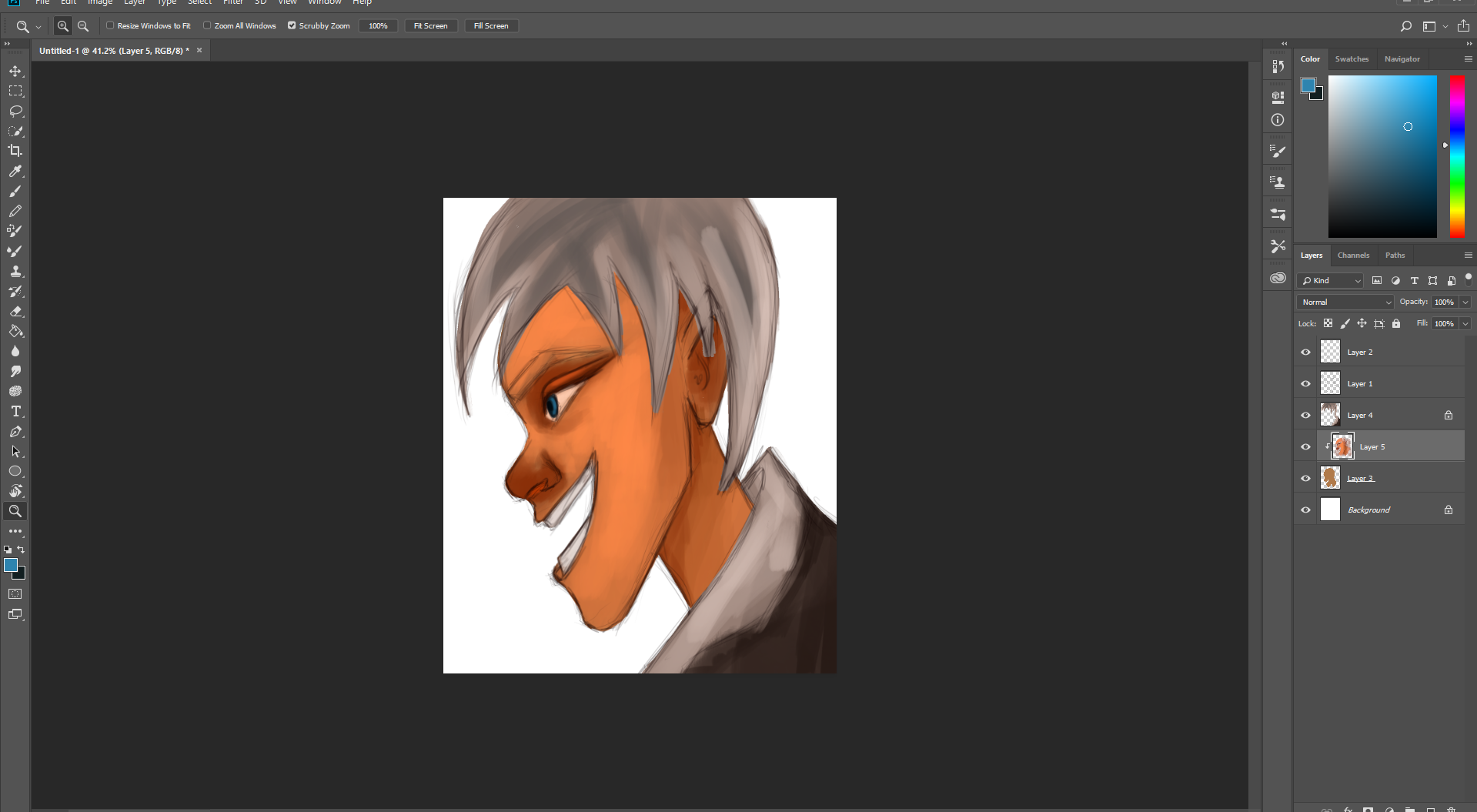Open the blend mode Normal dropdown
The height and width of the screenshot is (812, 1477).
pos(1345,302)
